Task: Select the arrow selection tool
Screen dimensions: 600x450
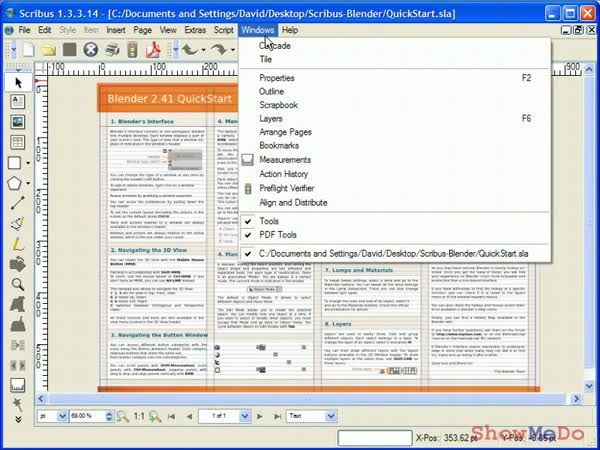Action: (17, 79)
